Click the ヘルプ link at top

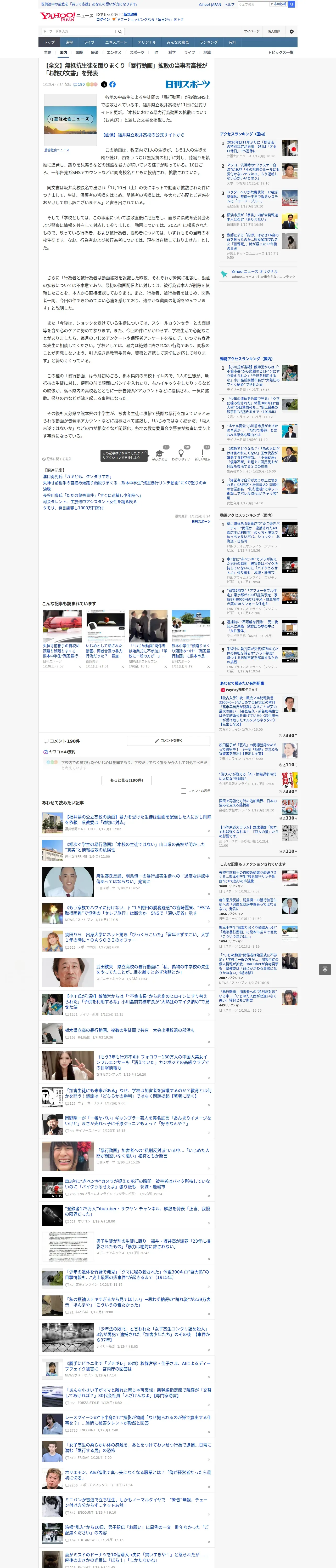click(229, 4)
